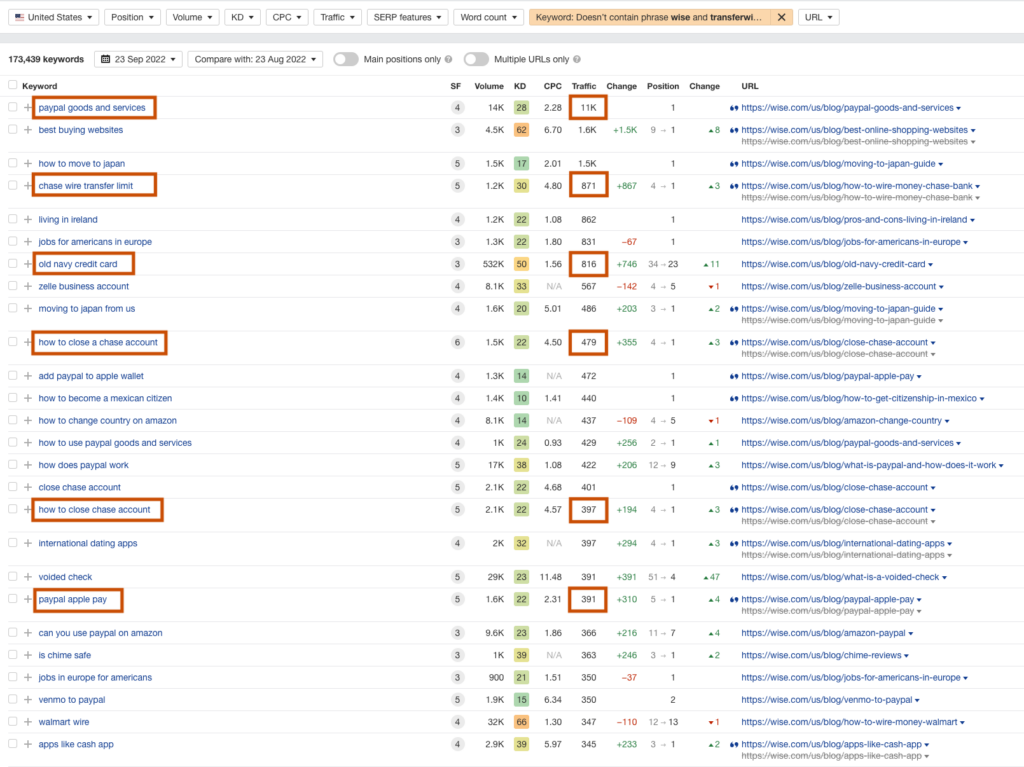
Task: Click URL indicator icon in 'how to become a mexican citizen' row
Action: (x=733, y=399)
